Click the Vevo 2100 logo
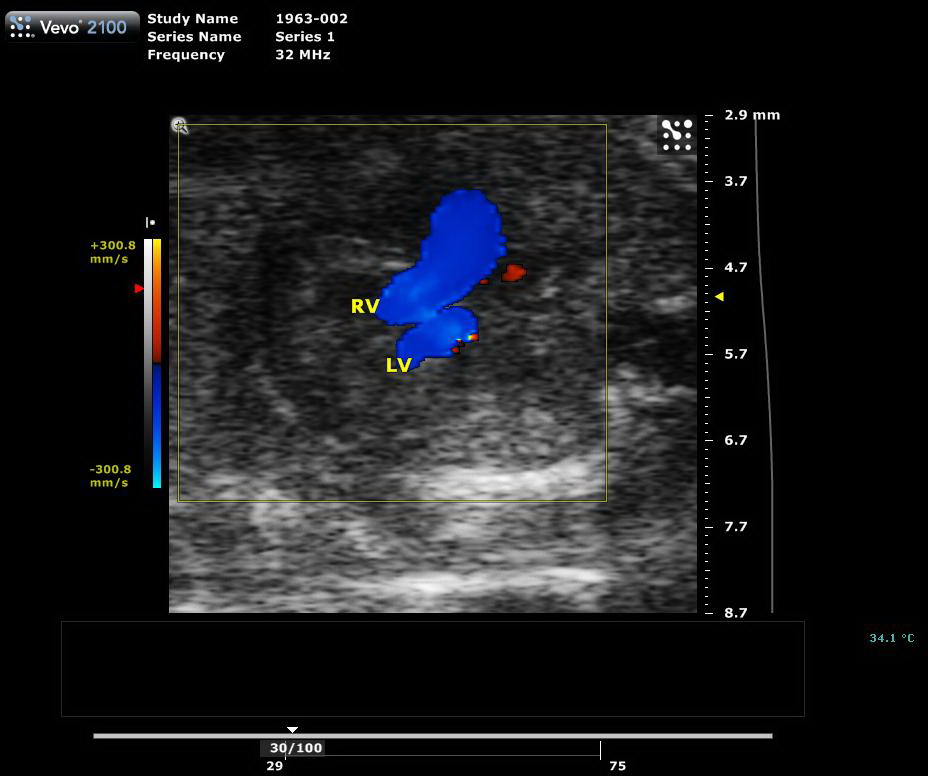The image size is (928, 776). [72, 27]
